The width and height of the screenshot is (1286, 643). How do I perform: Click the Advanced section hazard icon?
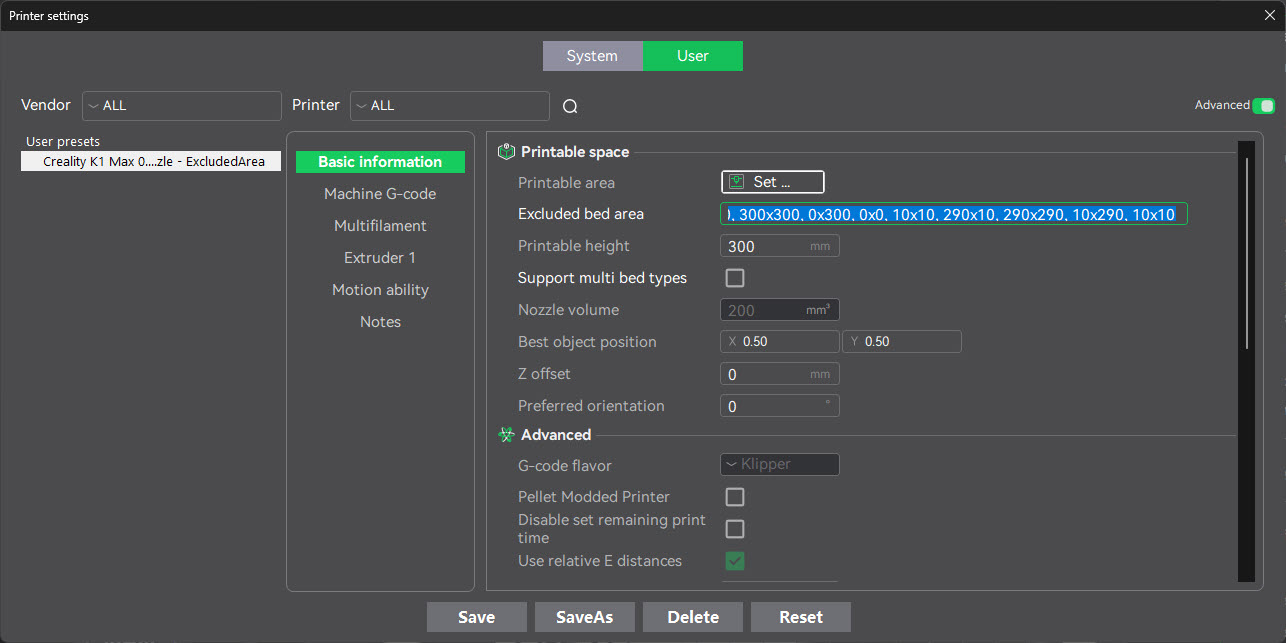[x=505, y=435]
